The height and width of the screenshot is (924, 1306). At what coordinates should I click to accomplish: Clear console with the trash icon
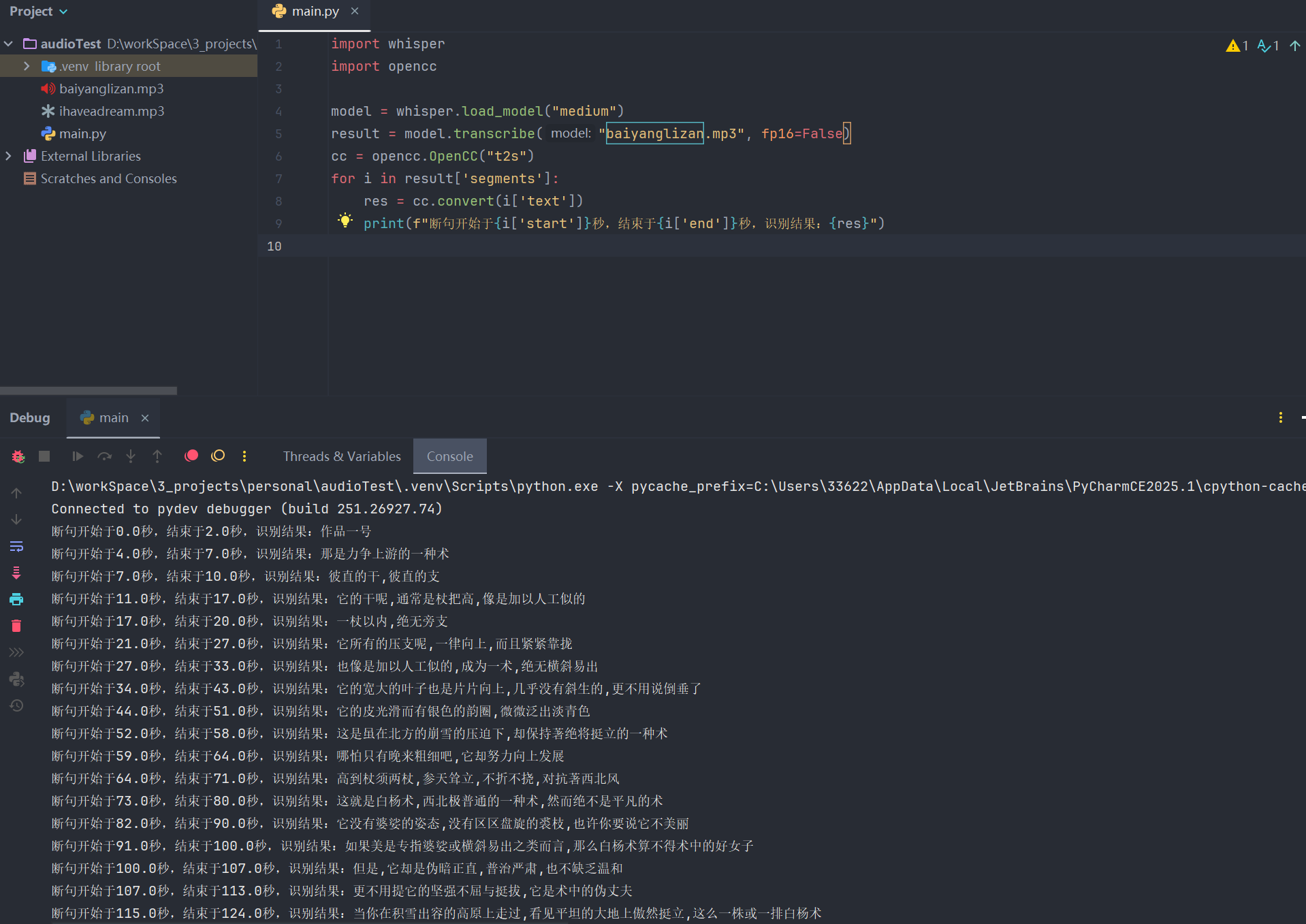[16, 626]
